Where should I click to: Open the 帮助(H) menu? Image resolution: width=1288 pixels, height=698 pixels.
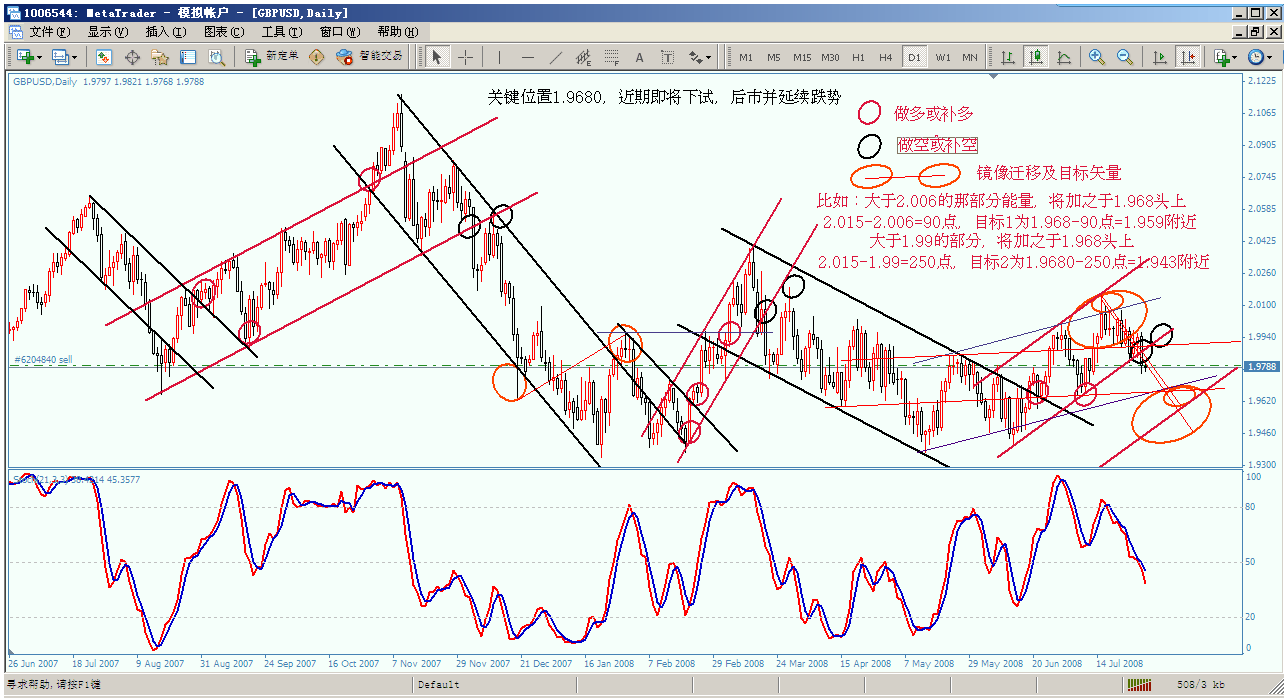coord(400,32)
